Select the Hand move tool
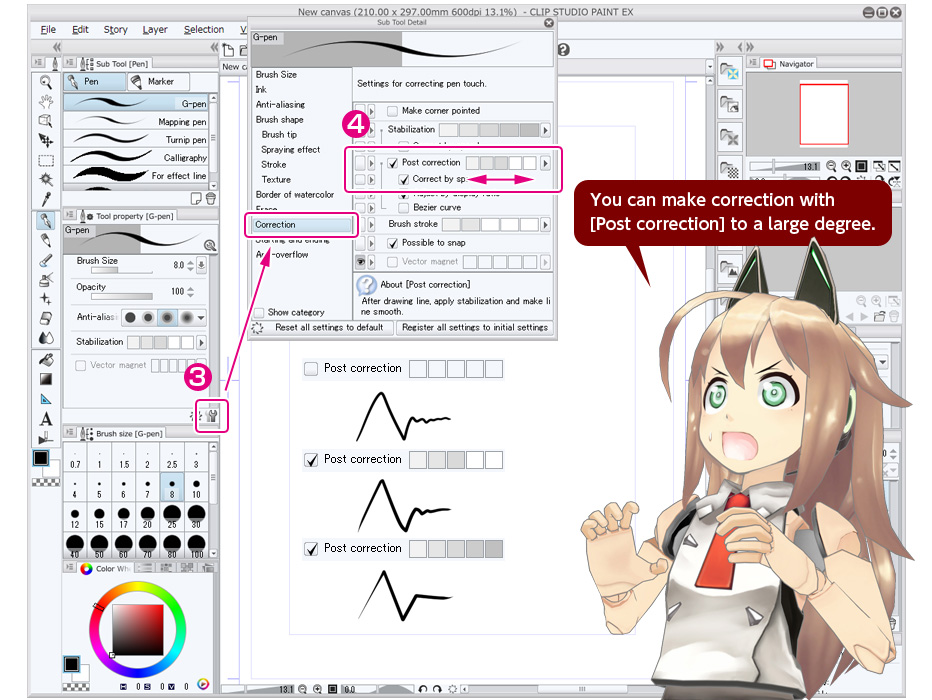Viewport: 932px width, 700px height. 45,101
